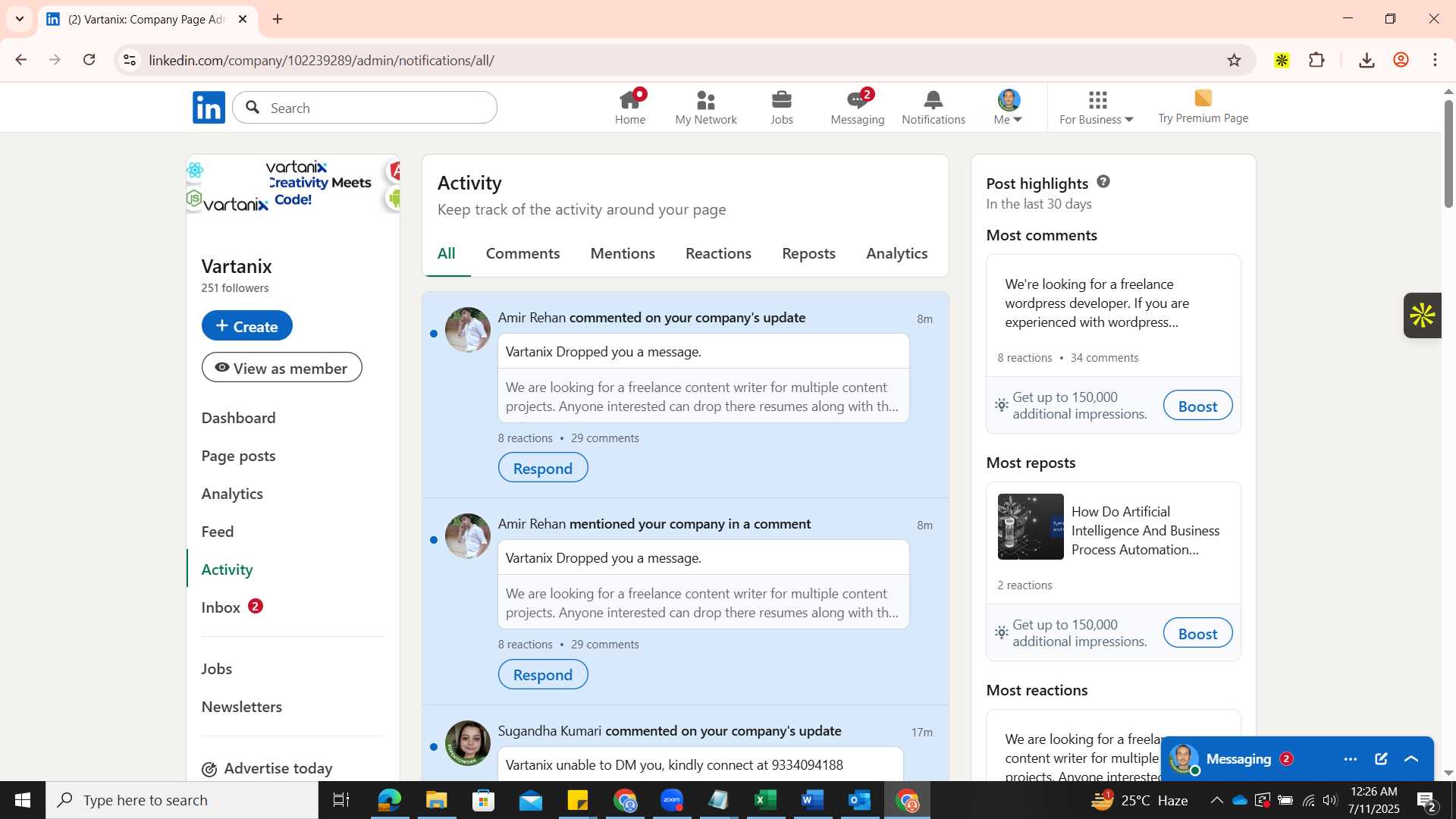
Task: Open Outlook from taskbar
Action: click(859, 800)
